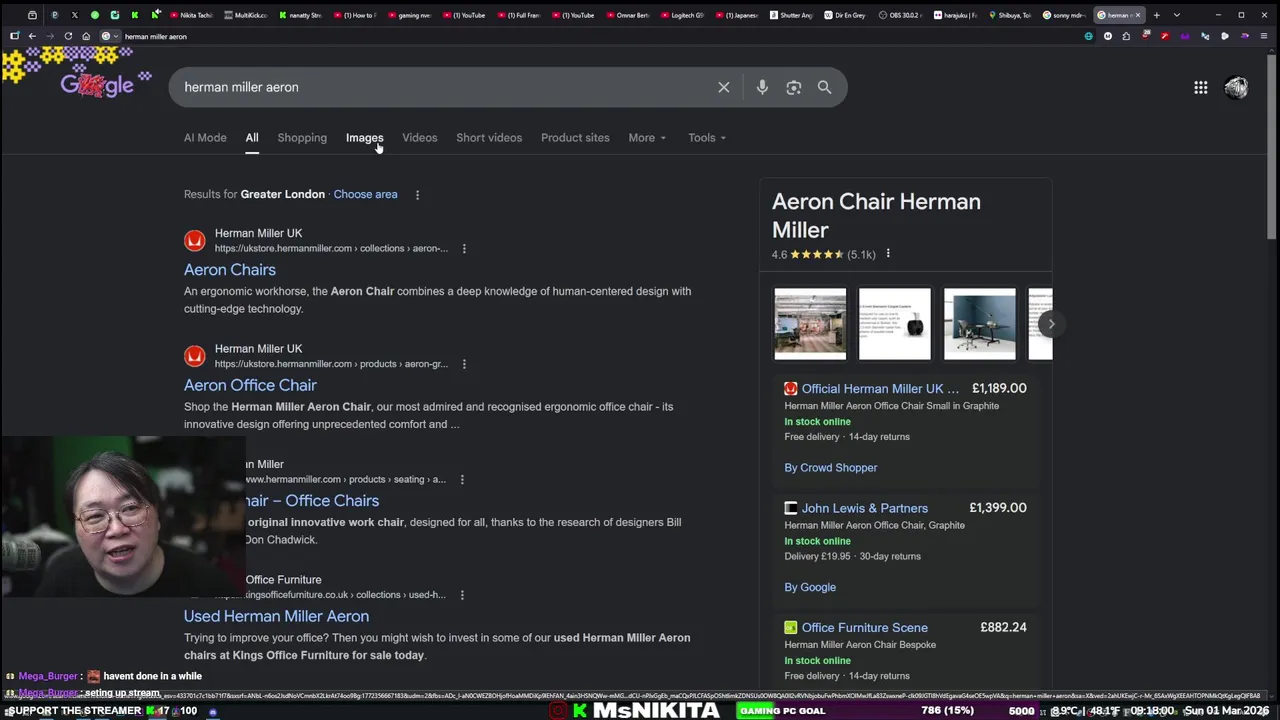The width and height of the screenshot is (1280, 720).
Task: Select the Product sites filter
Action: 575,138
